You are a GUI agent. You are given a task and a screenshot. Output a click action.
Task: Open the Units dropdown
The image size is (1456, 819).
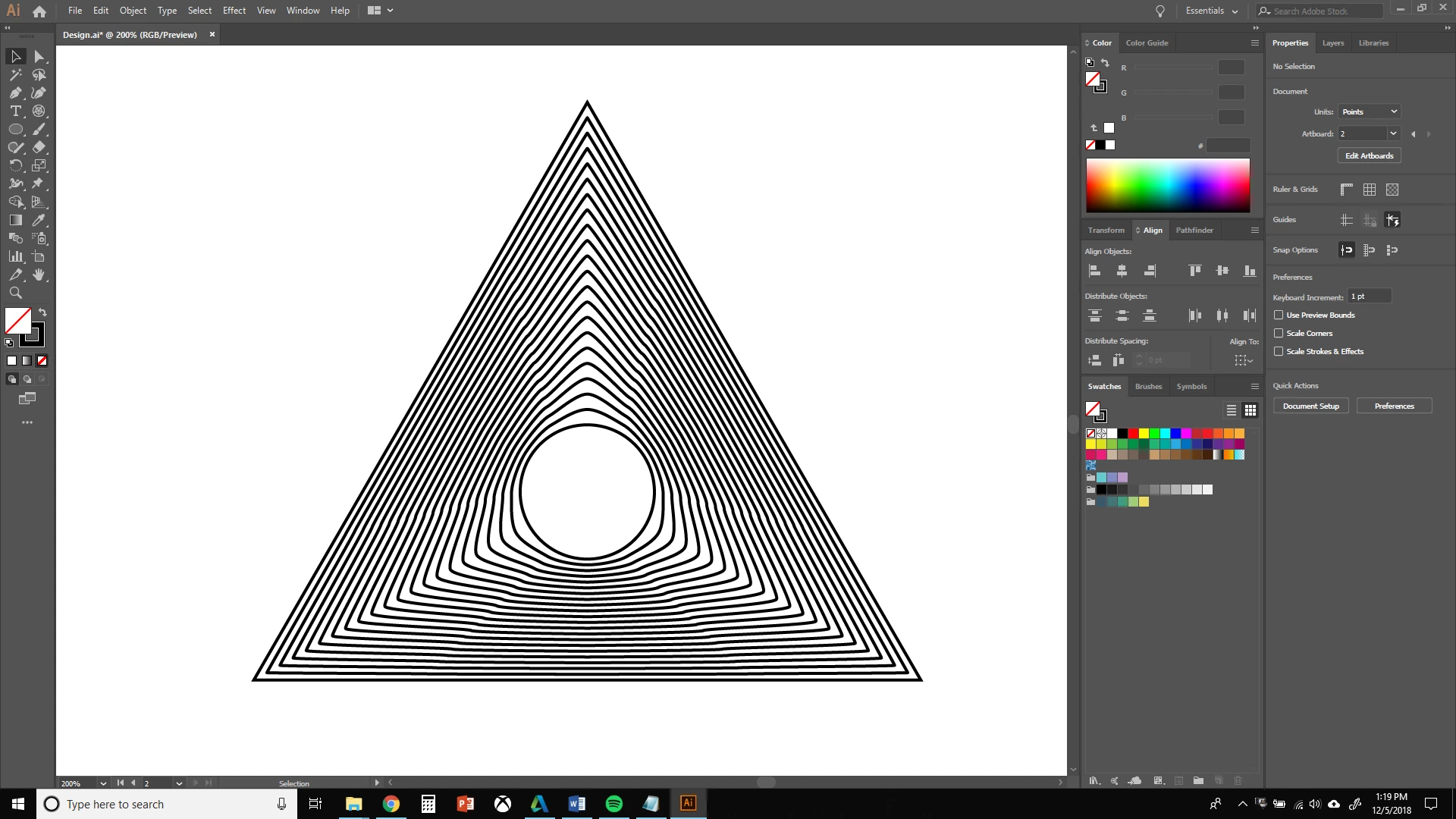coord(1368,111)
